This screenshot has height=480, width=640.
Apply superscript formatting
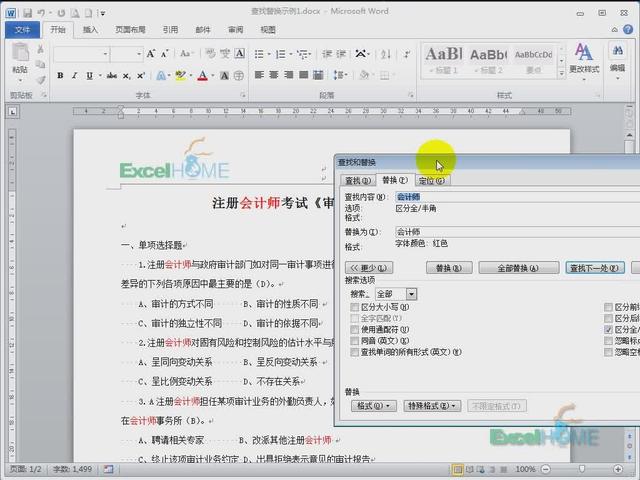pos(141,76)
